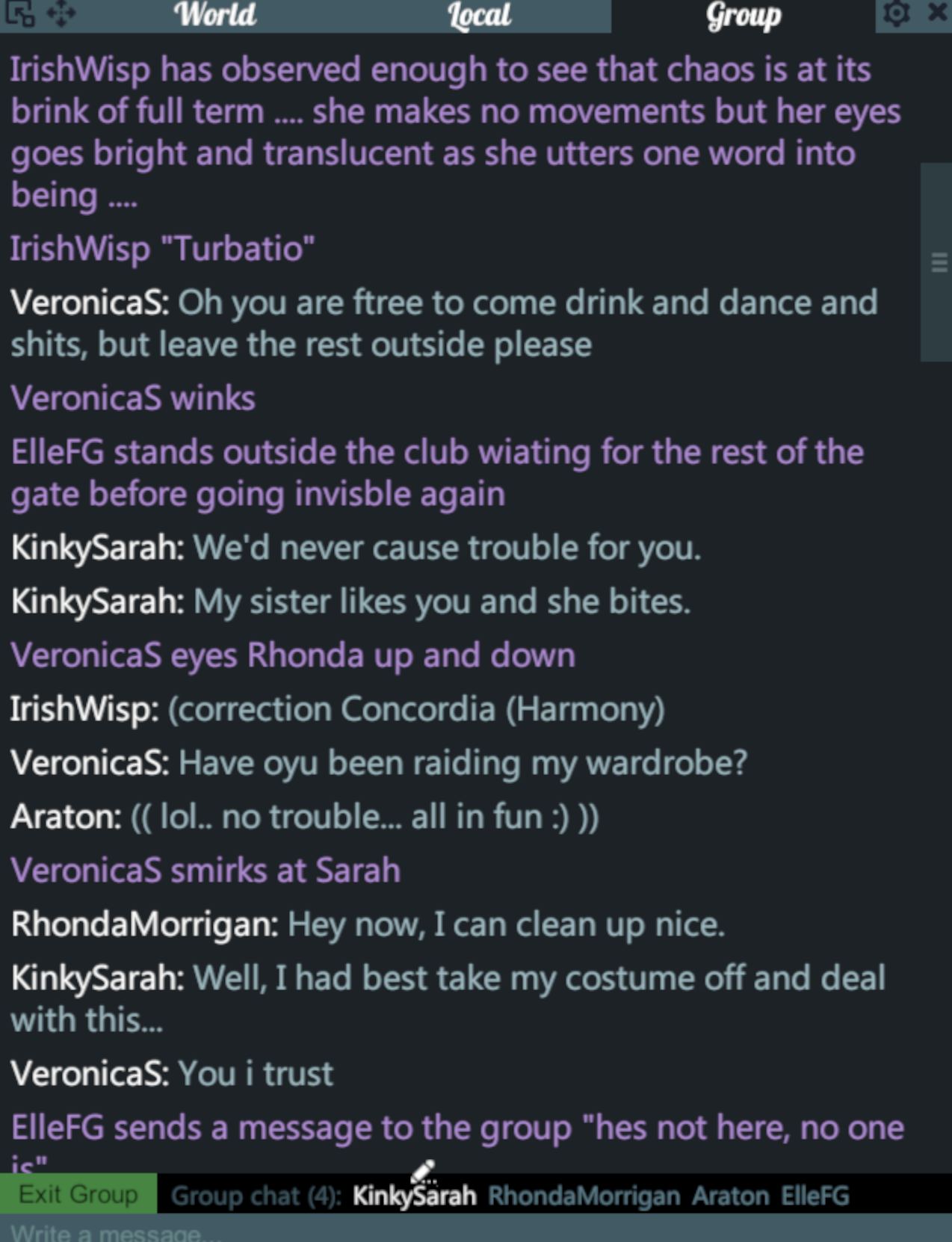Switch to the World chat tab
The width and height of the screenshot is (952, 1242).
215,16
